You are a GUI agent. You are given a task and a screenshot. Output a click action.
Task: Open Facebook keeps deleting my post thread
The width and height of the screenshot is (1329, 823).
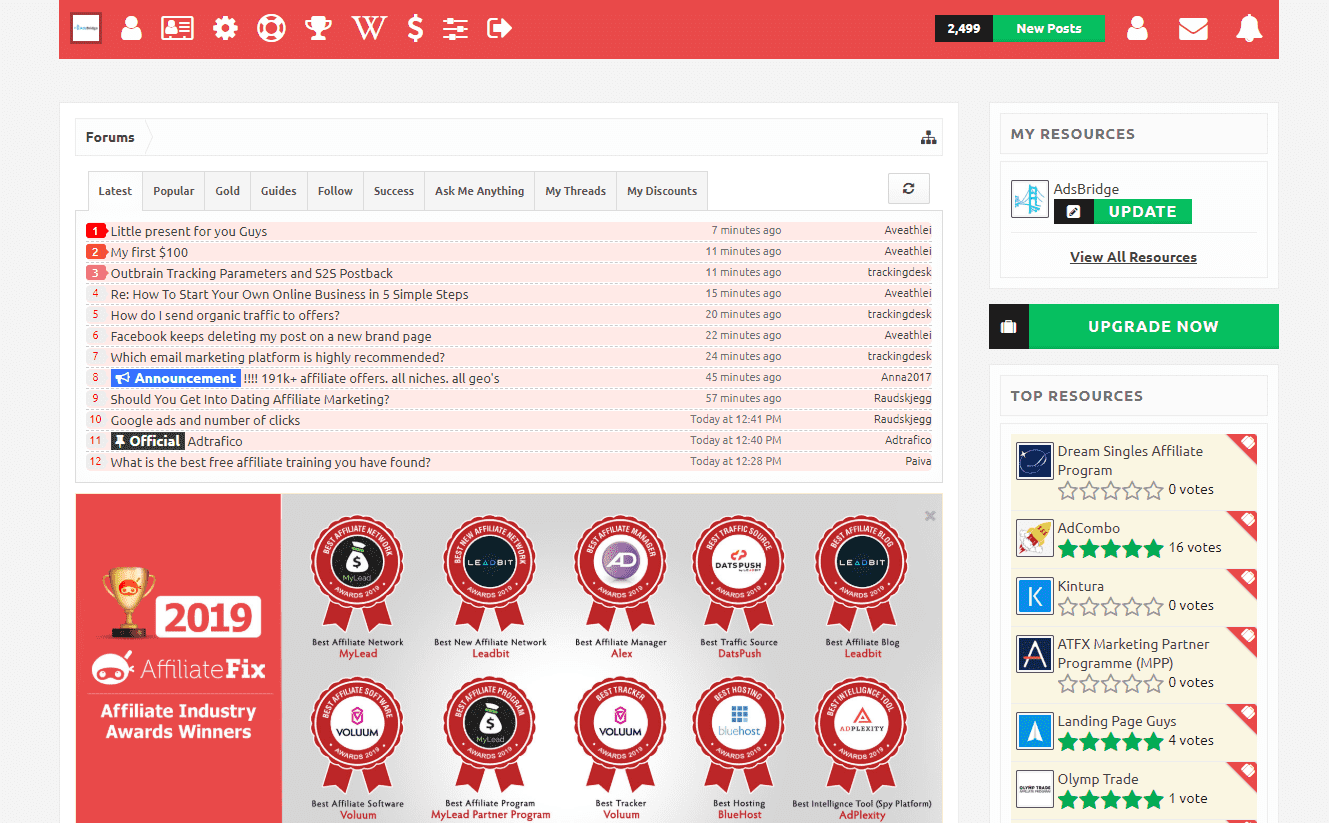[271, 336]
